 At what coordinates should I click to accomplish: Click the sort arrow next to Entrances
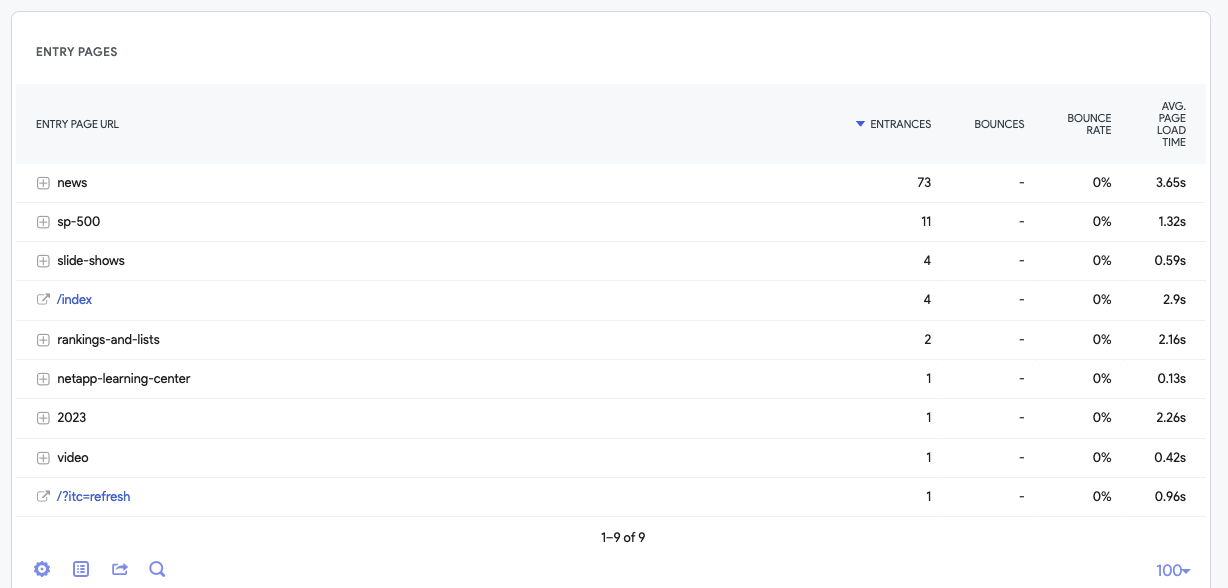tap(860, 124)
